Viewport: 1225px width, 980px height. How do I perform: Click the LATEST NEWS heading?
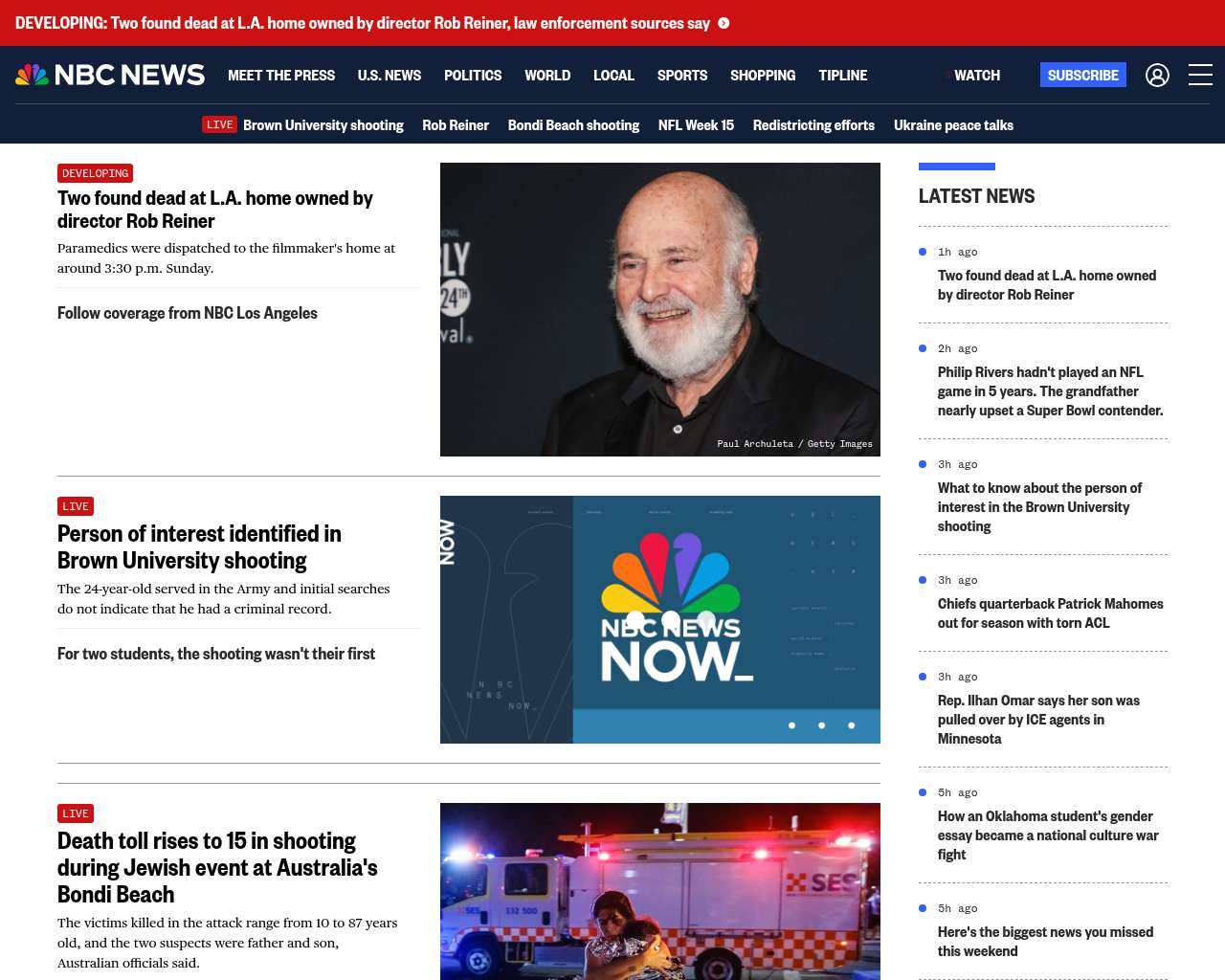click(976, 196)
